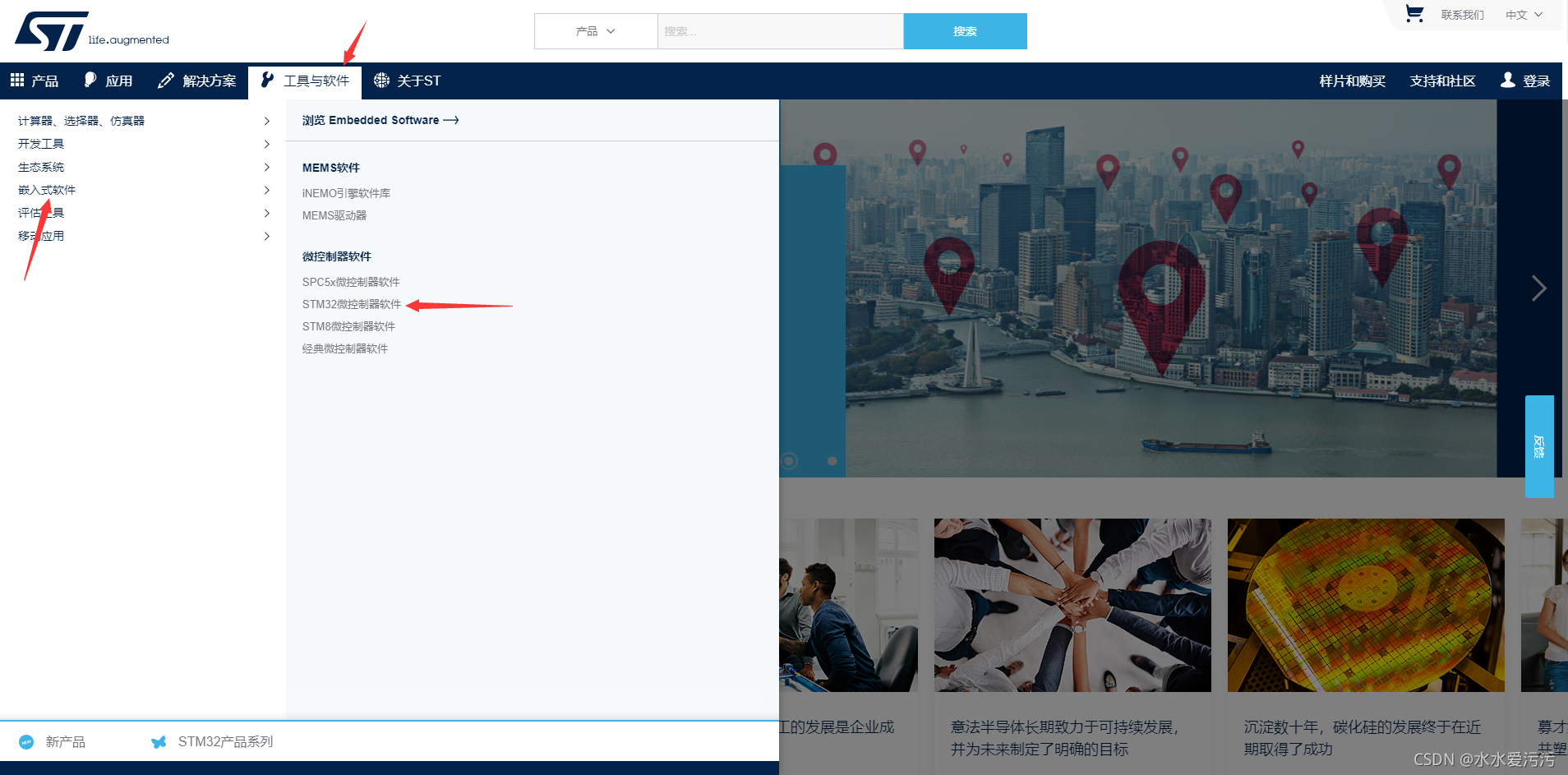The height and width of the screenshot is (775, 1568).
Task: Open the iNEMO引擎软件库 link
Action: click(x=346, y=193)
